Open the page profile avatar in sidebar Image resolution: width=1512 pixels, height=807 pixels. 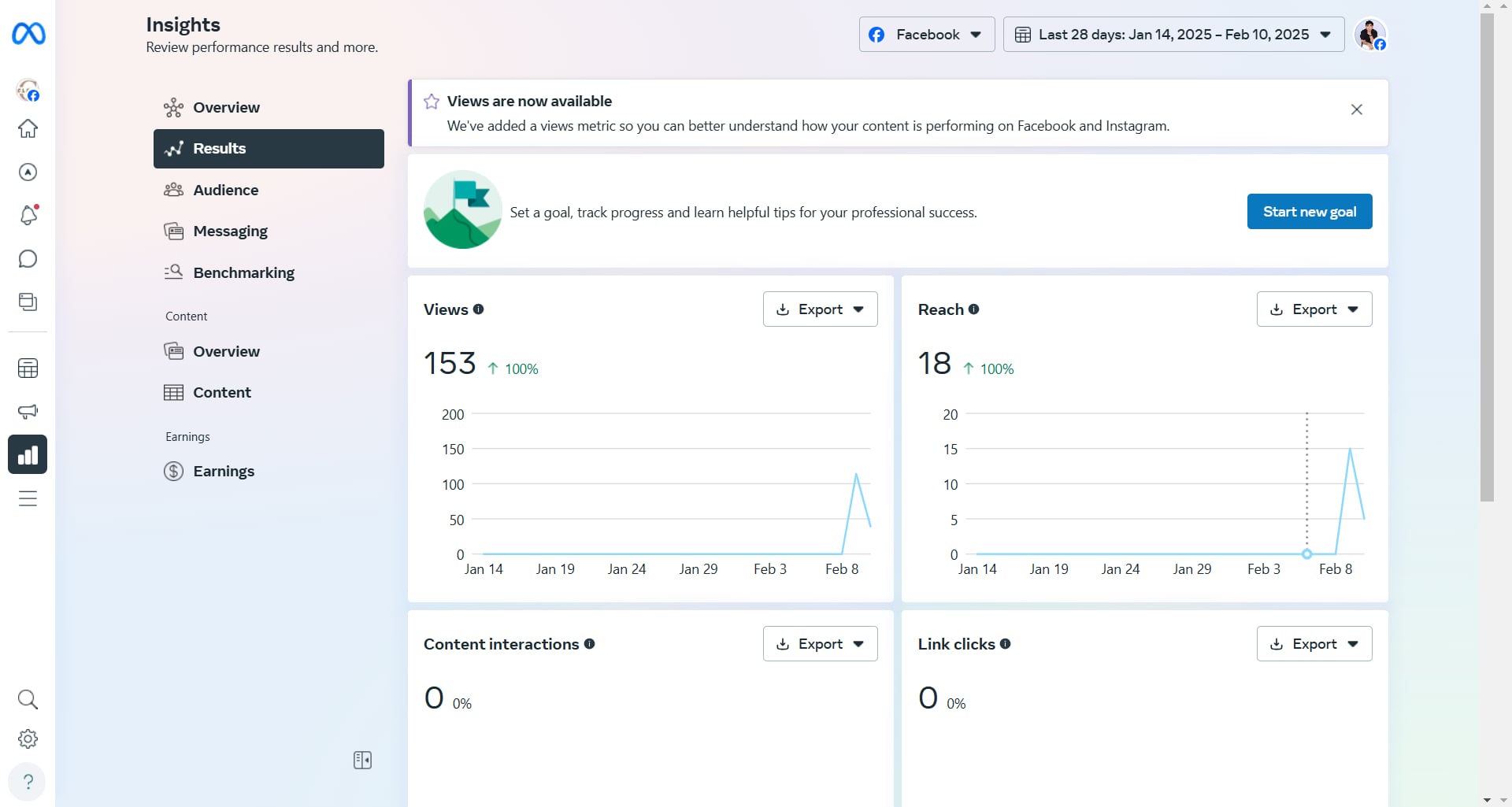coord(28,91)
